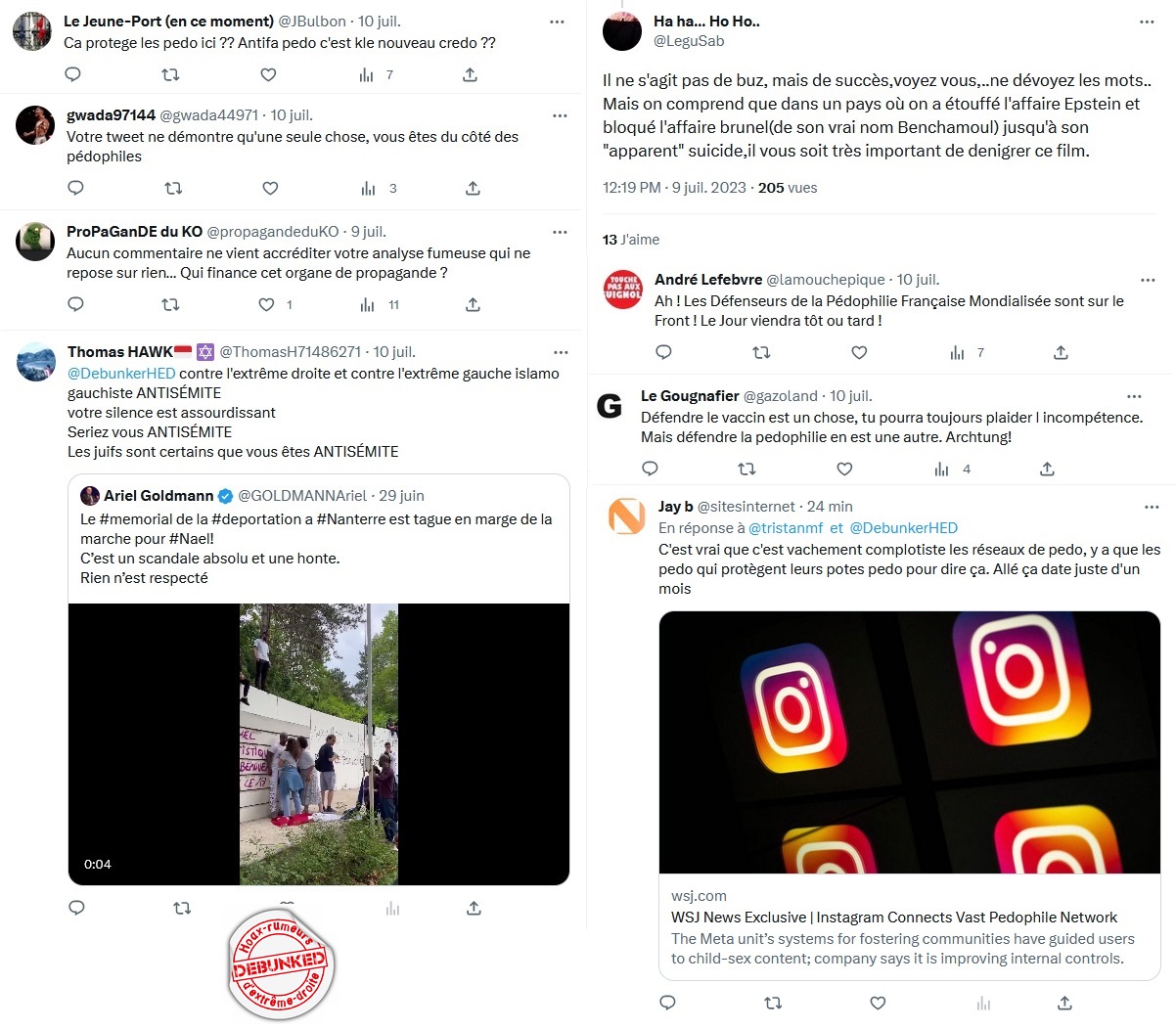Share Le Jeune-Port's tweet

tap(470, 74)
